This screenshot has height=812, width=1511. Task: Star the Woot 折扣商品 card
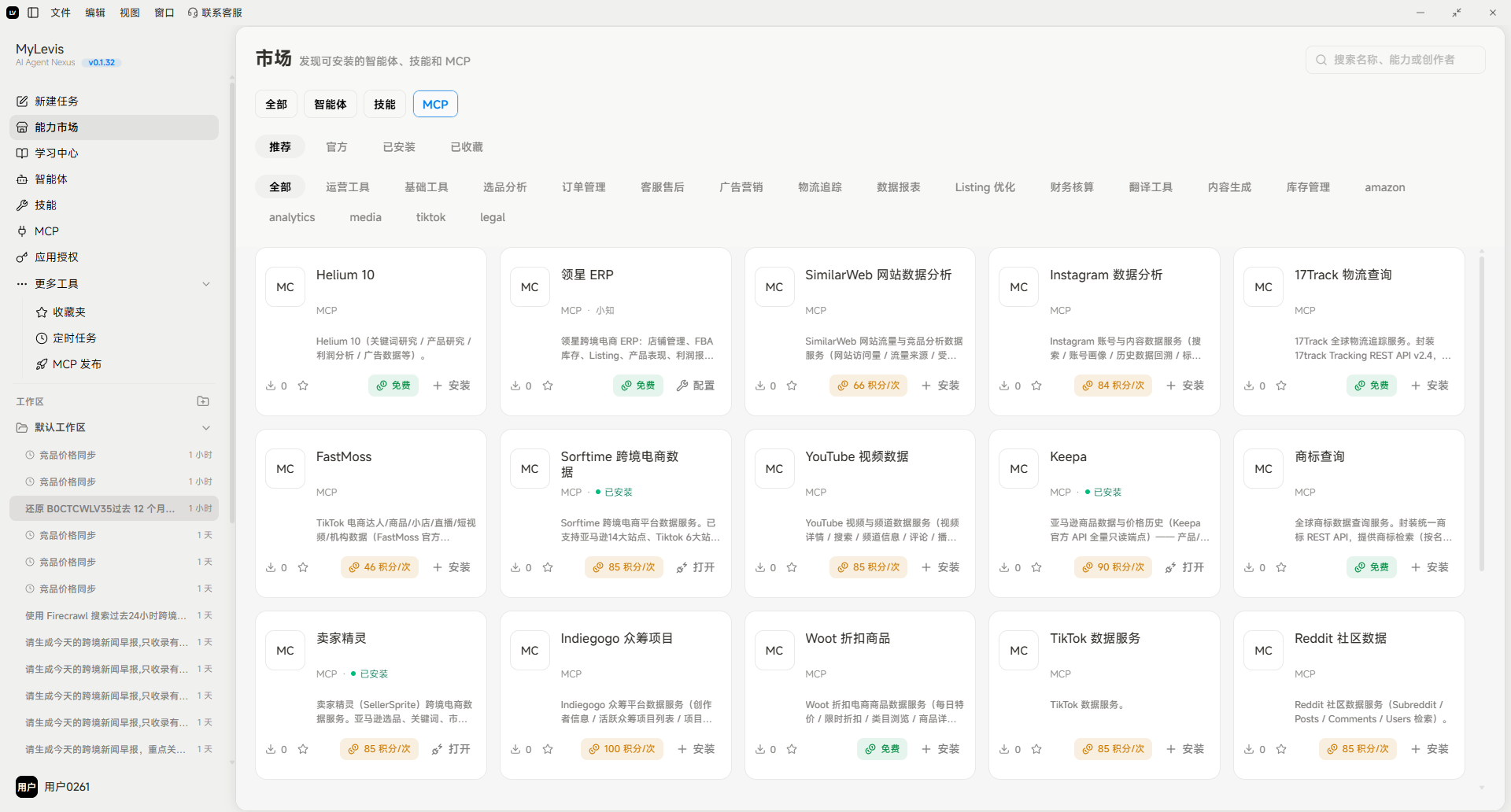click(792, 749)
